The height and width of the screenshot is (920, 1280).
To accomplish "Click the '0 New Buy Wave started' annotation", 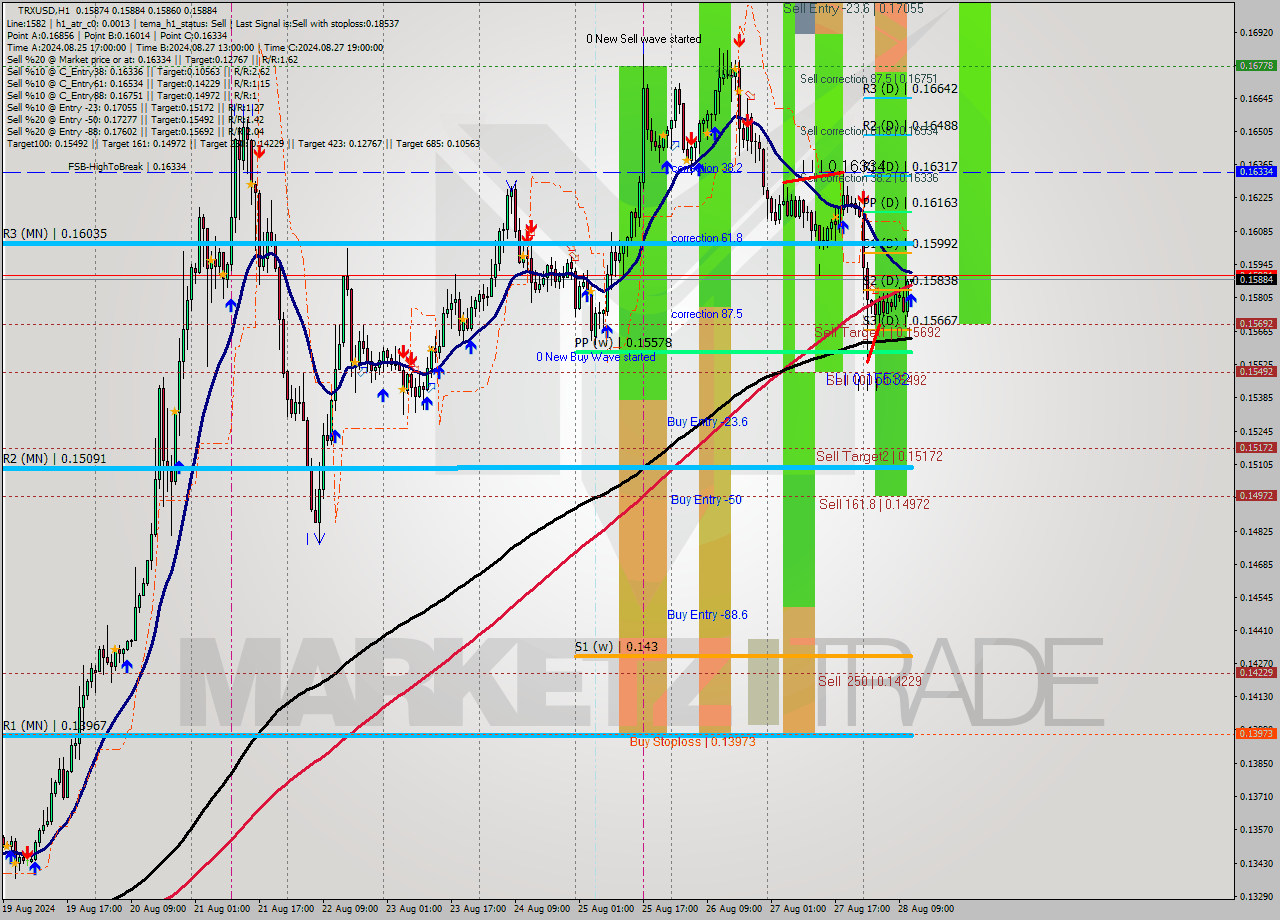I will 596,357.
